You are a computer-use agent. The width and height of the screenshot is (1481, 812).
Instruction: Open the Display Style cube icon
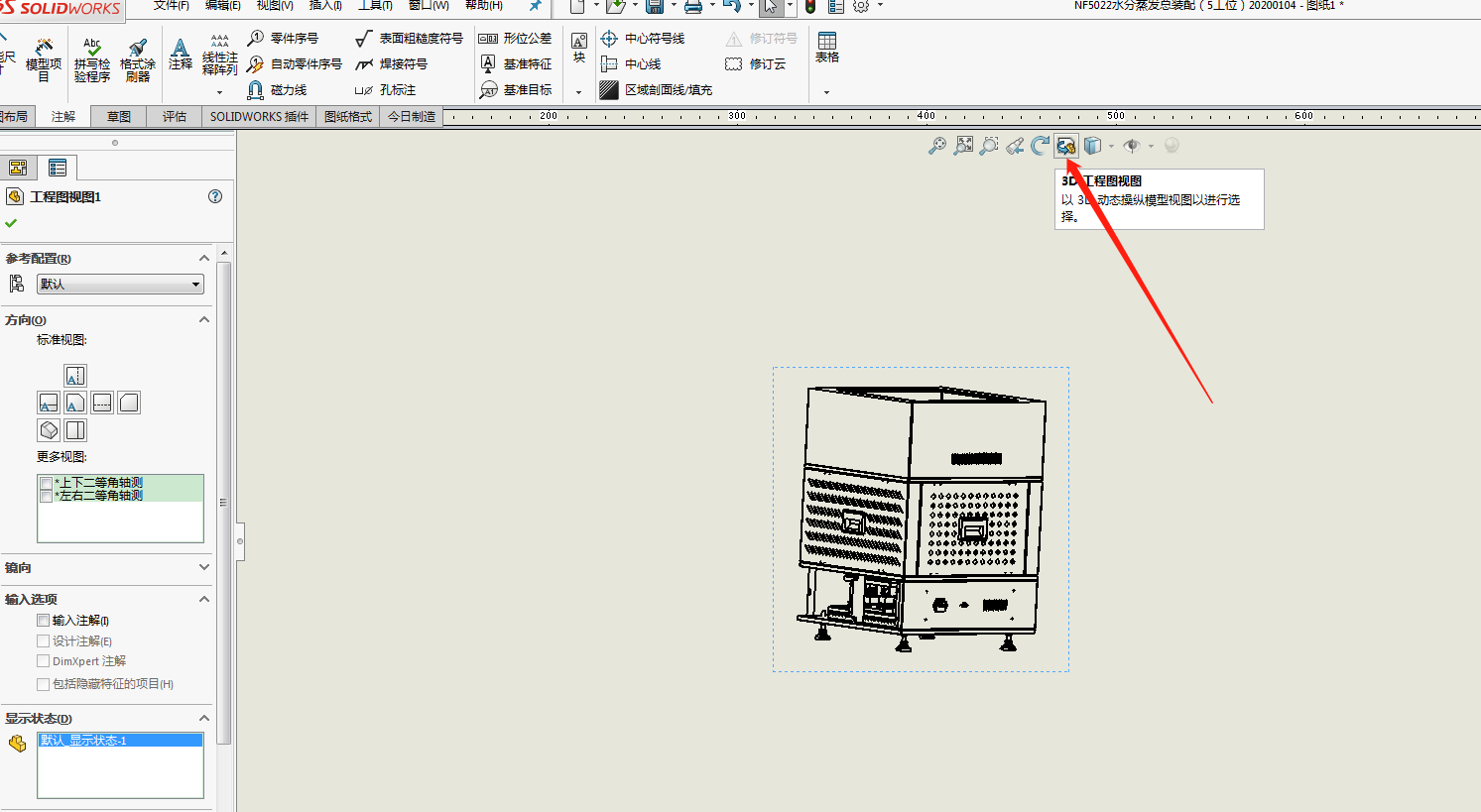(1092, 146)
